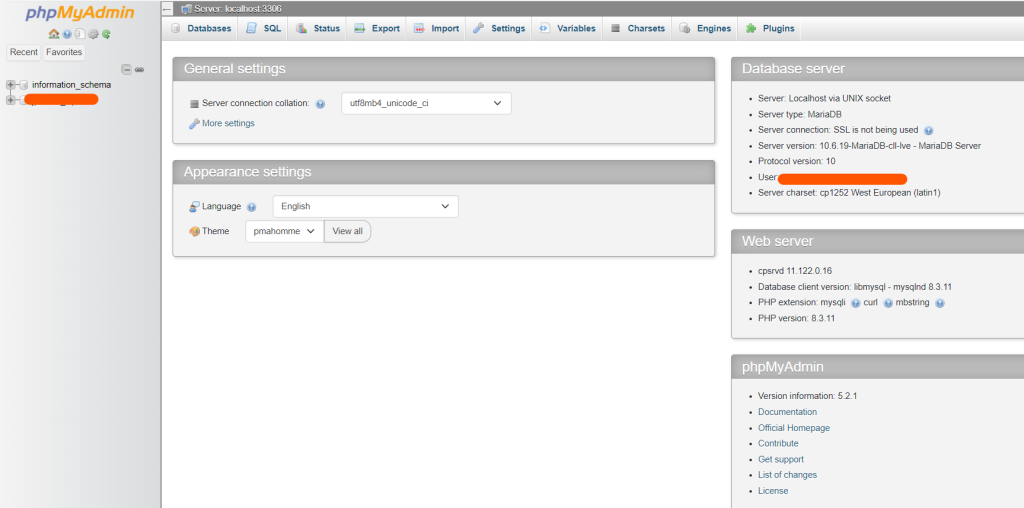The height and width of the screenshot is (508, 1024).
Task: Open the Documentation link
Action: coord(787,412)
